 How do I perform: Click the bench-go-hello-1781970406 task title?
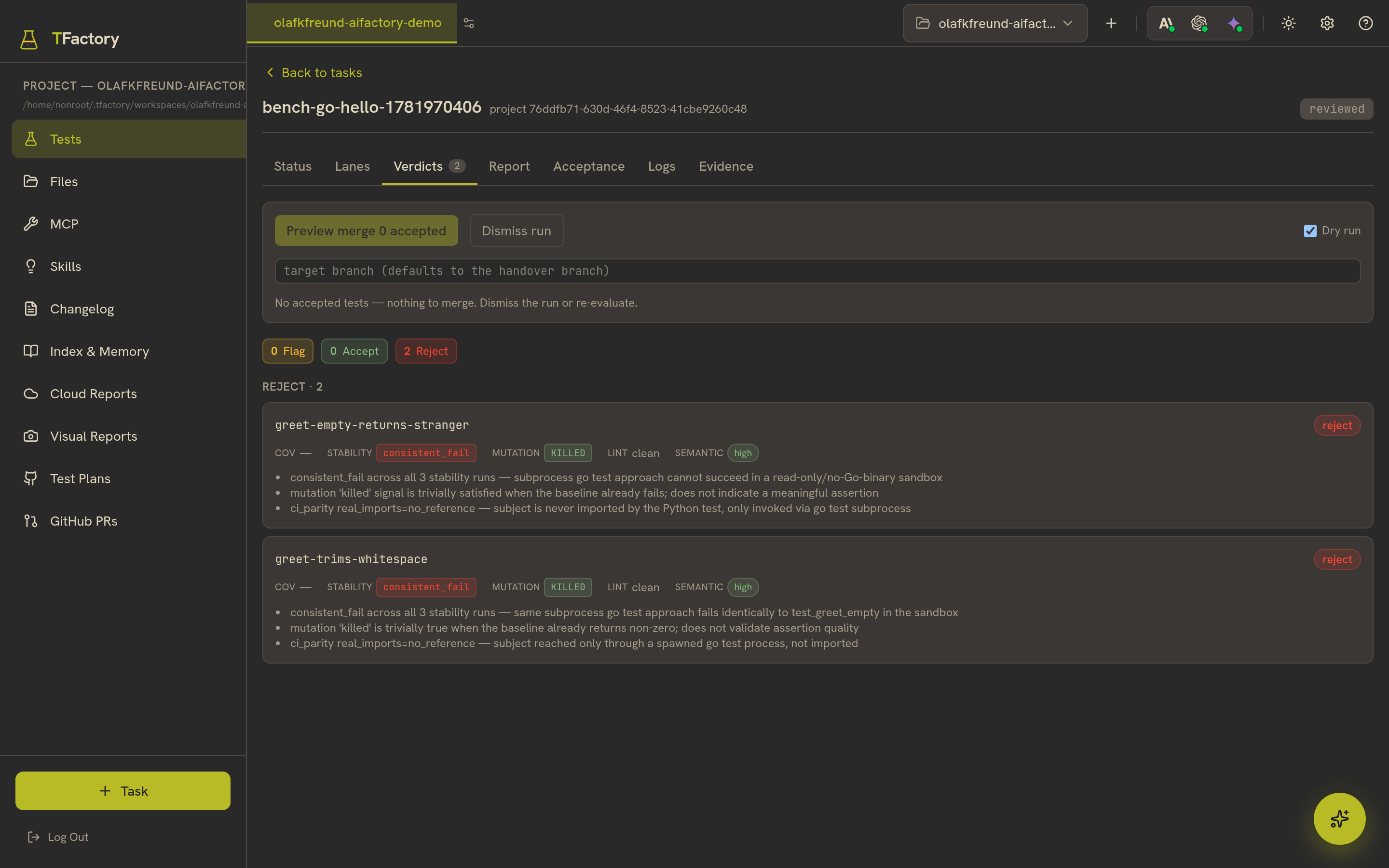pyautogui.click(x=372, y=108)
